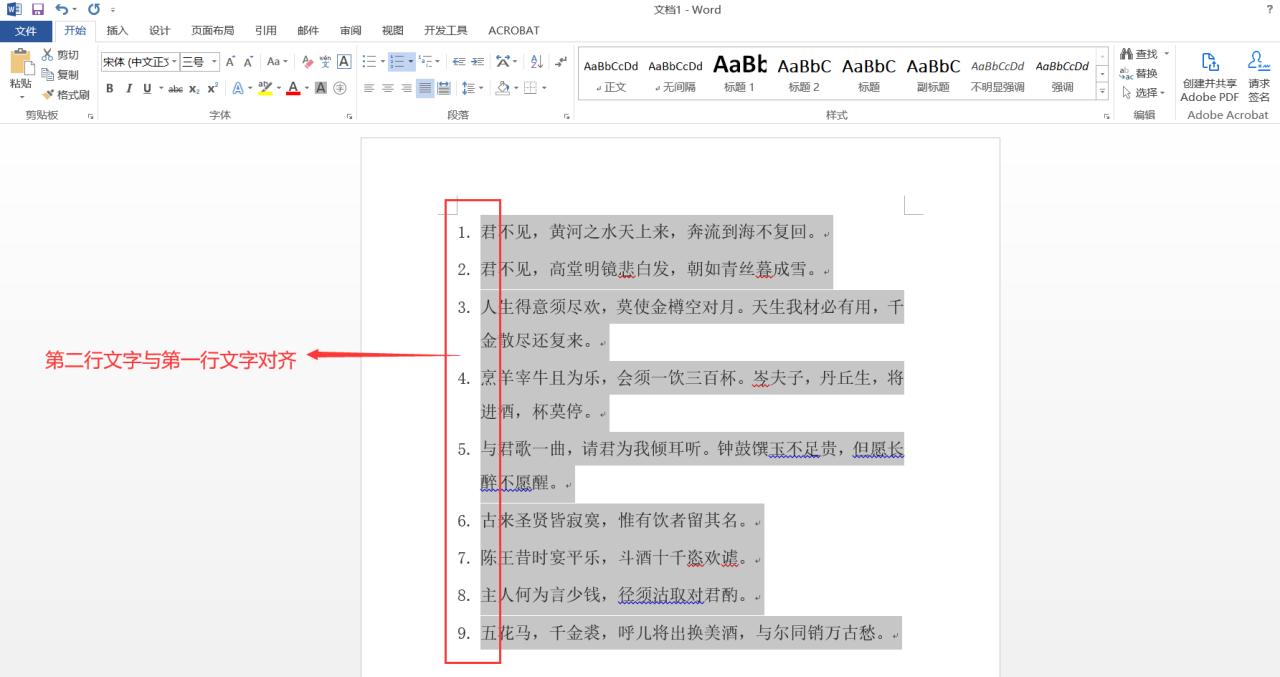Toggle Bold formatting
The width and height of the screenshot is (1280, 677).
110,88
